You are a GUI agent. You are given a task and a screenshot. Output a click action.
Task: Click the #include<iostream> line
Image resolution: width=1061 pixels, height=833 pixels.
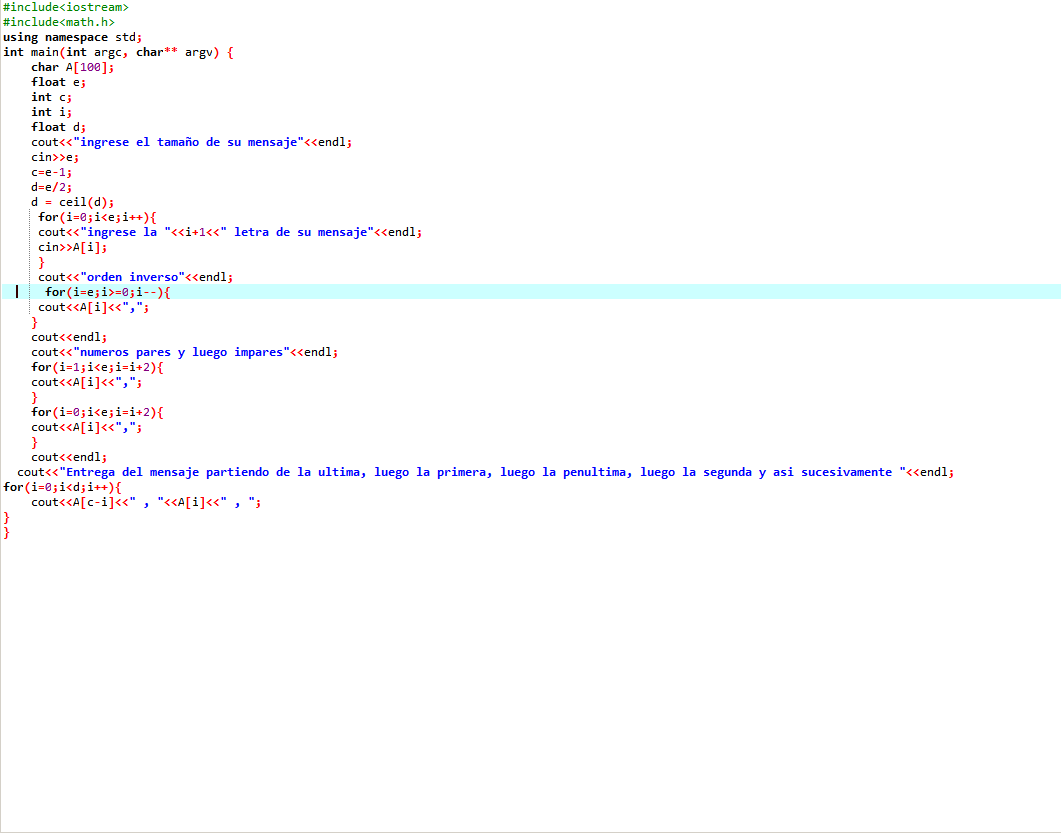pyautogui.click(x=65, y=7)
